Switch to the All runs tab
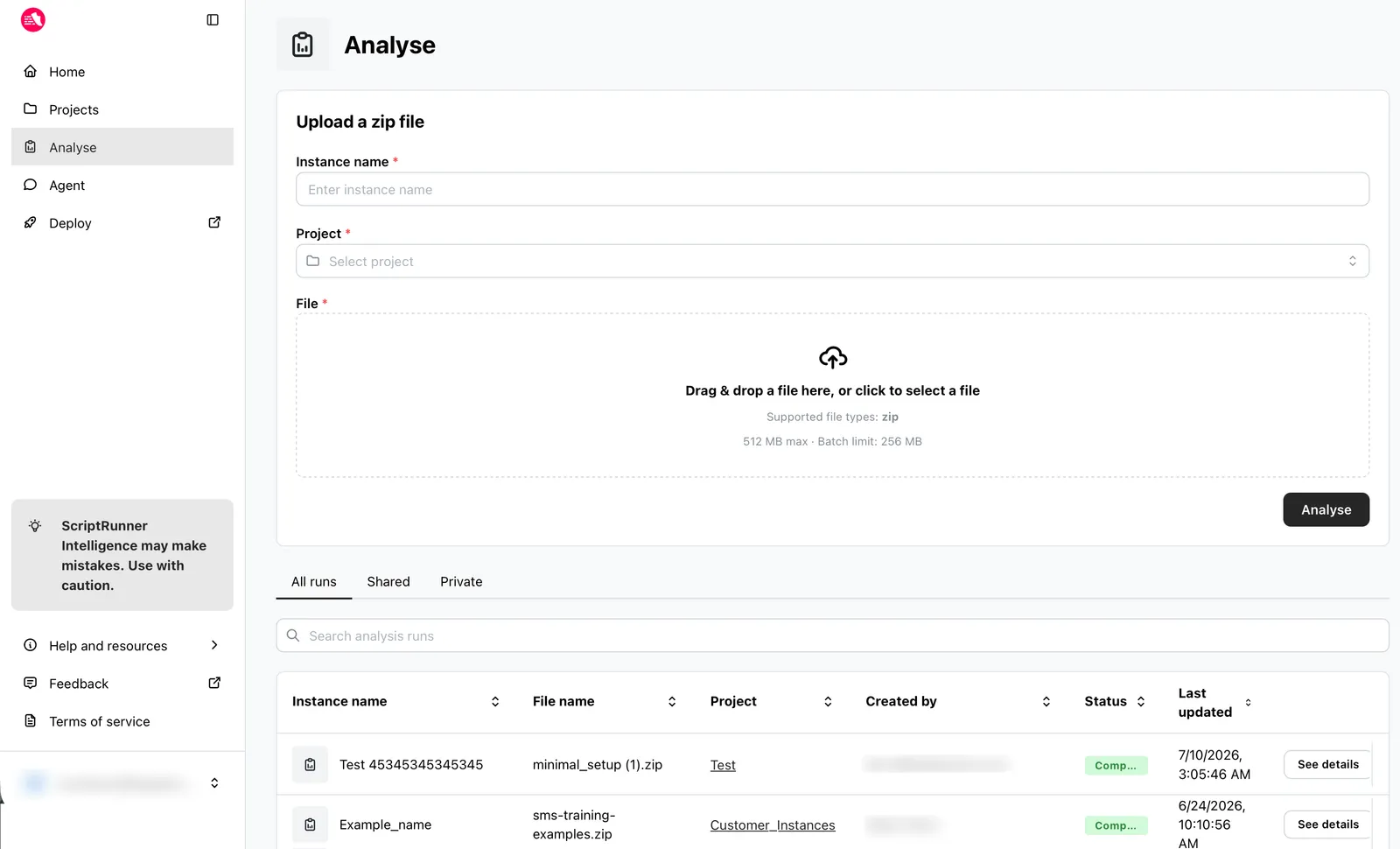Screen dimensions: 1400x849 pyautogui.click(x=314, y=582)
